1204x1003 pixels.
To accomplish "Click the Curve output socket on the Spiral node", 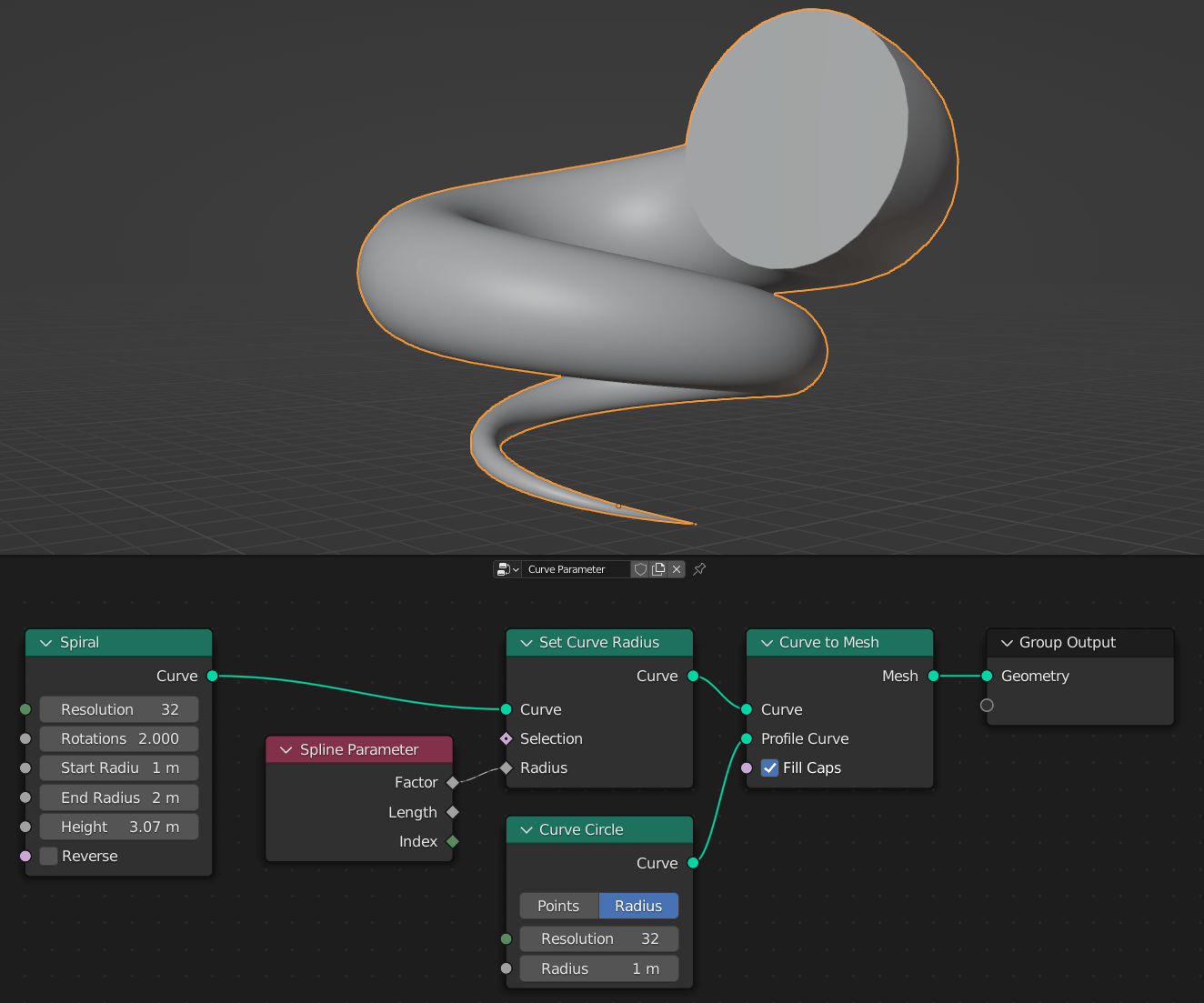I will point(212,676).
